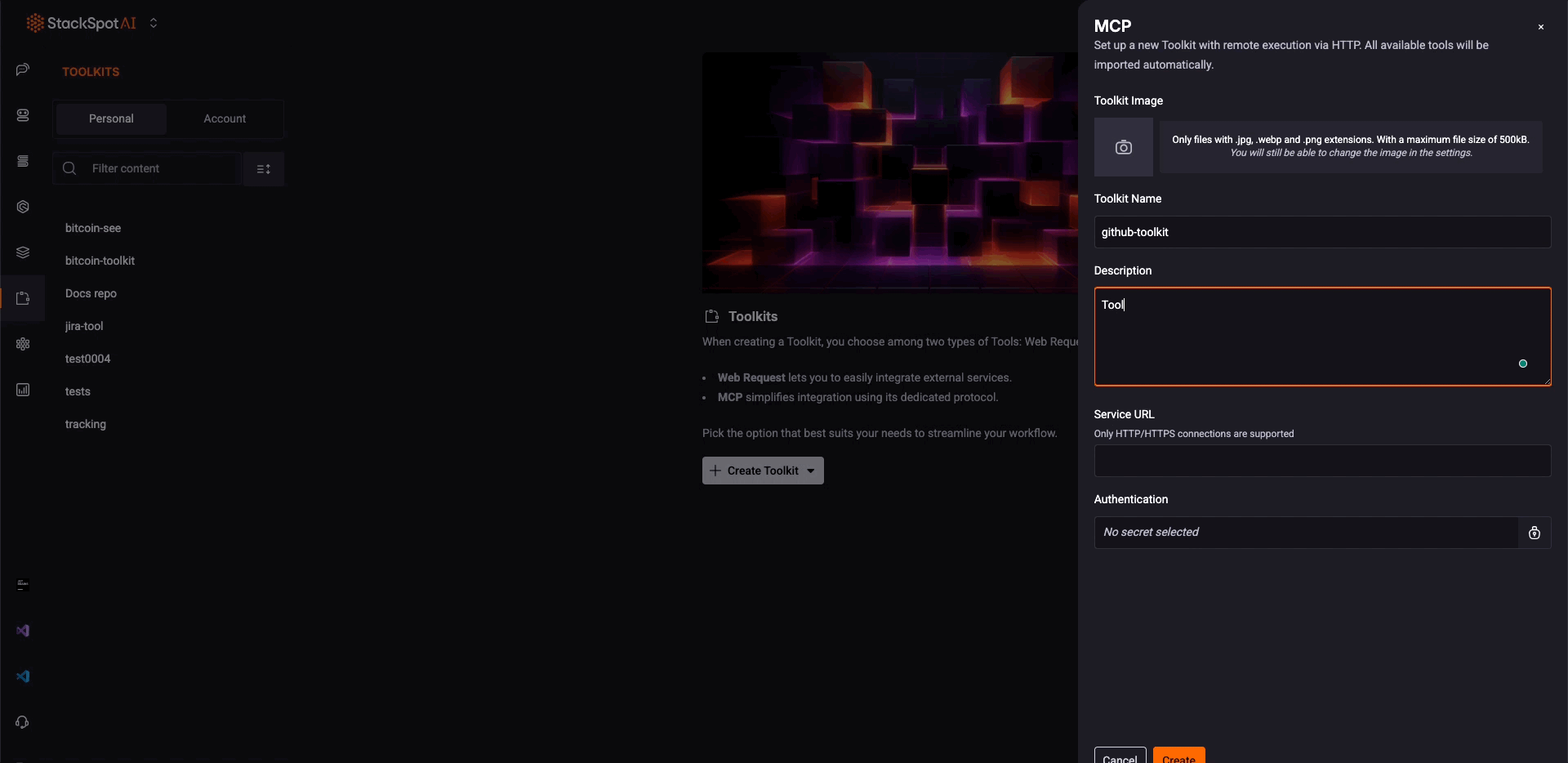Screen dimensions: 1568x763
Task: Open the Authentication secret selection field
Action: tap(1305, 533)
